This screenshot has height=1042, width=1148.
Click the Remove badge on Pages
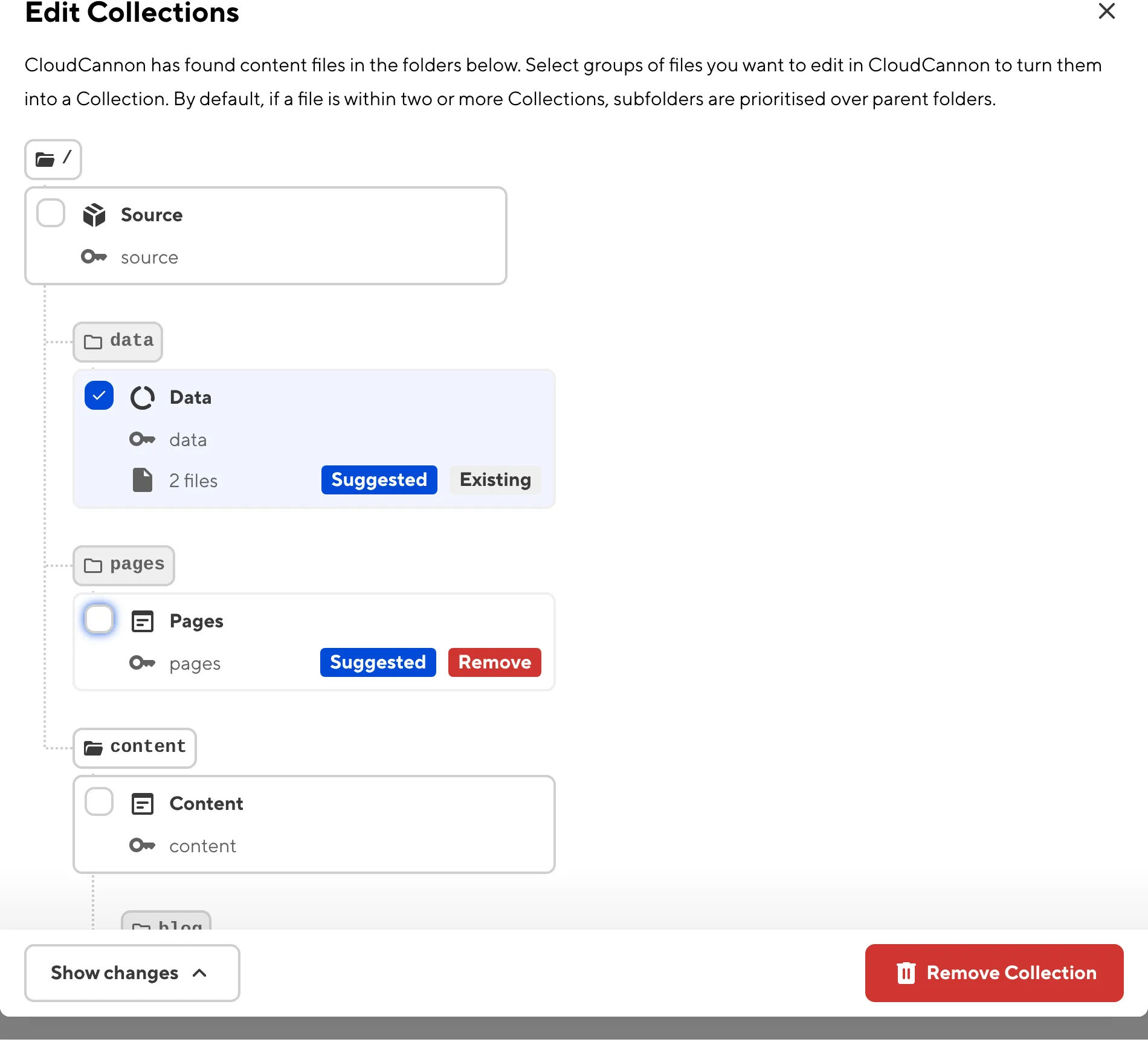pyautogui.click(x=494, y=662)
